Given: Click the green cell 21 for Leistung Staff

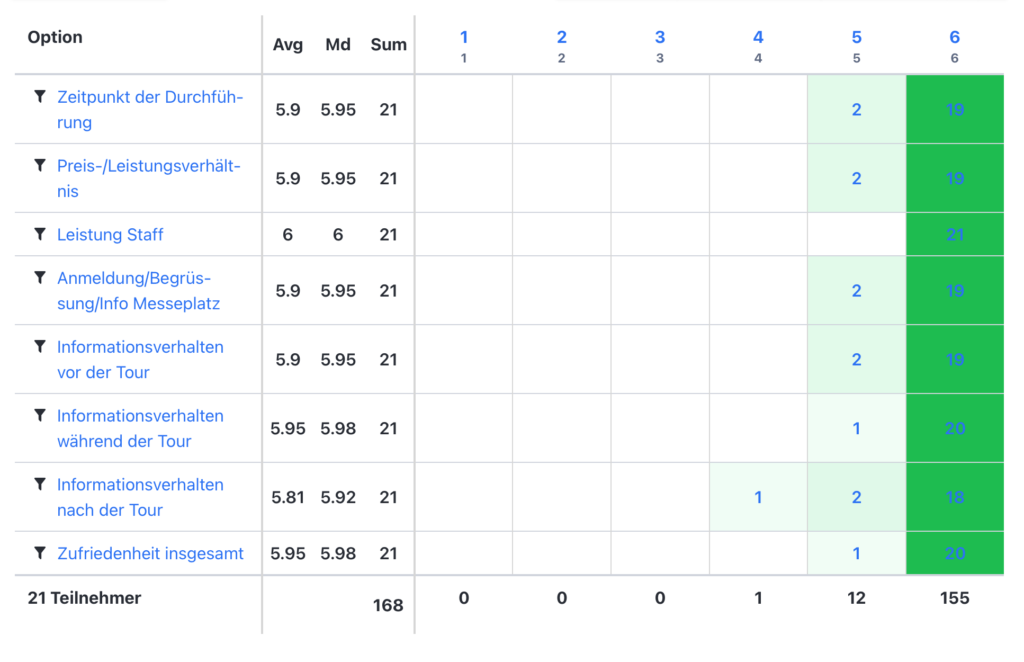Looking at the screenshot, I should 955,234.
